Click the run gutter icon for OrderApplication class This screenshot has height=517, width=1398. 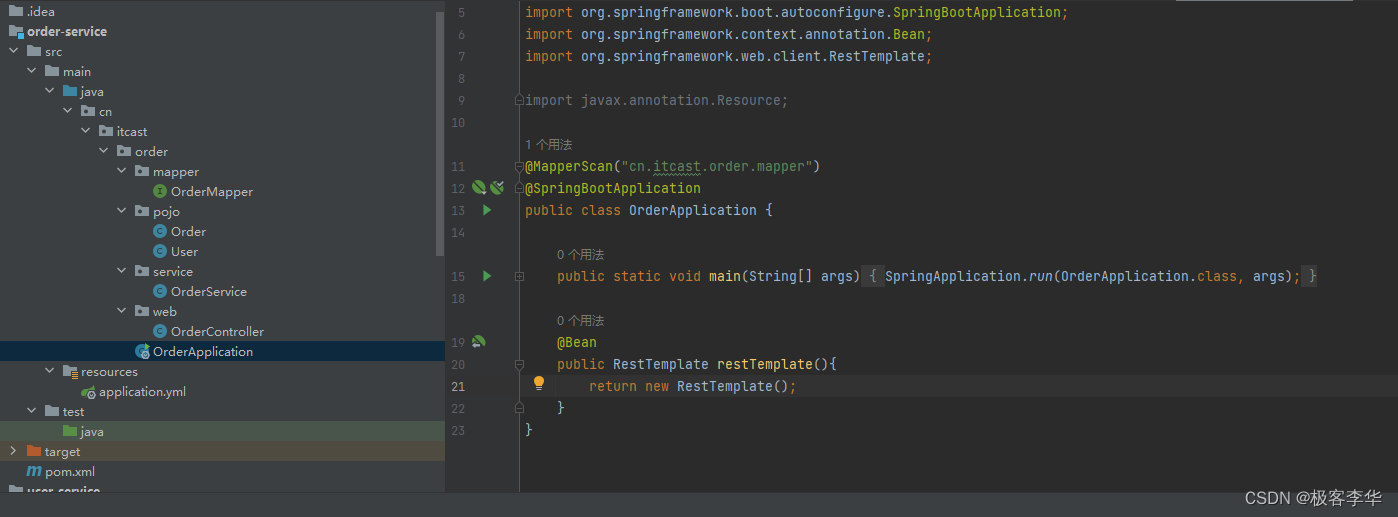pyautogui.click(x=487, y=210)
